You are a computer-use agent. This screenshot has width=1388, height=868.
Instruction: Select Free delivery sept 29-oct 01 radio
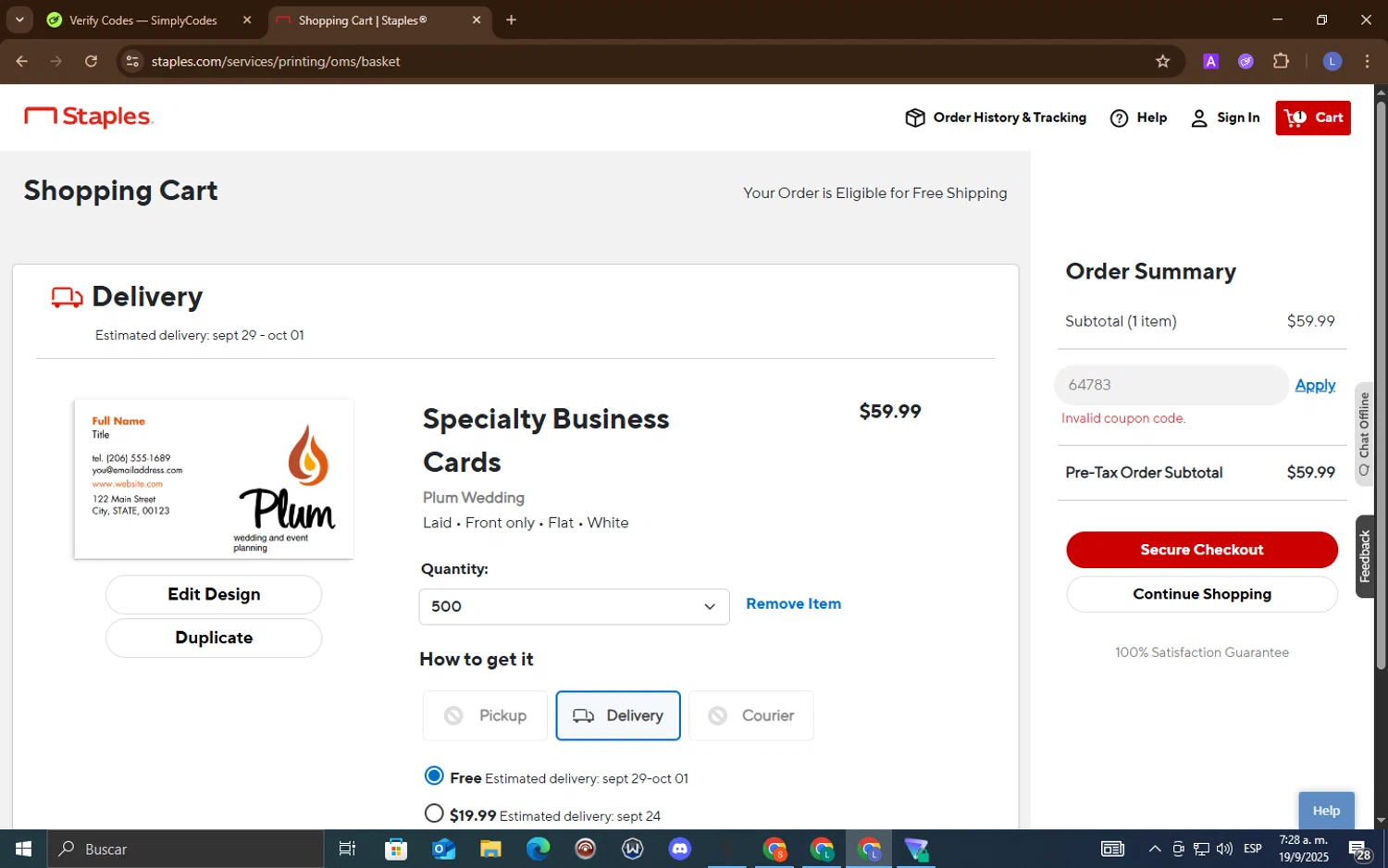[x=433, y=775]
